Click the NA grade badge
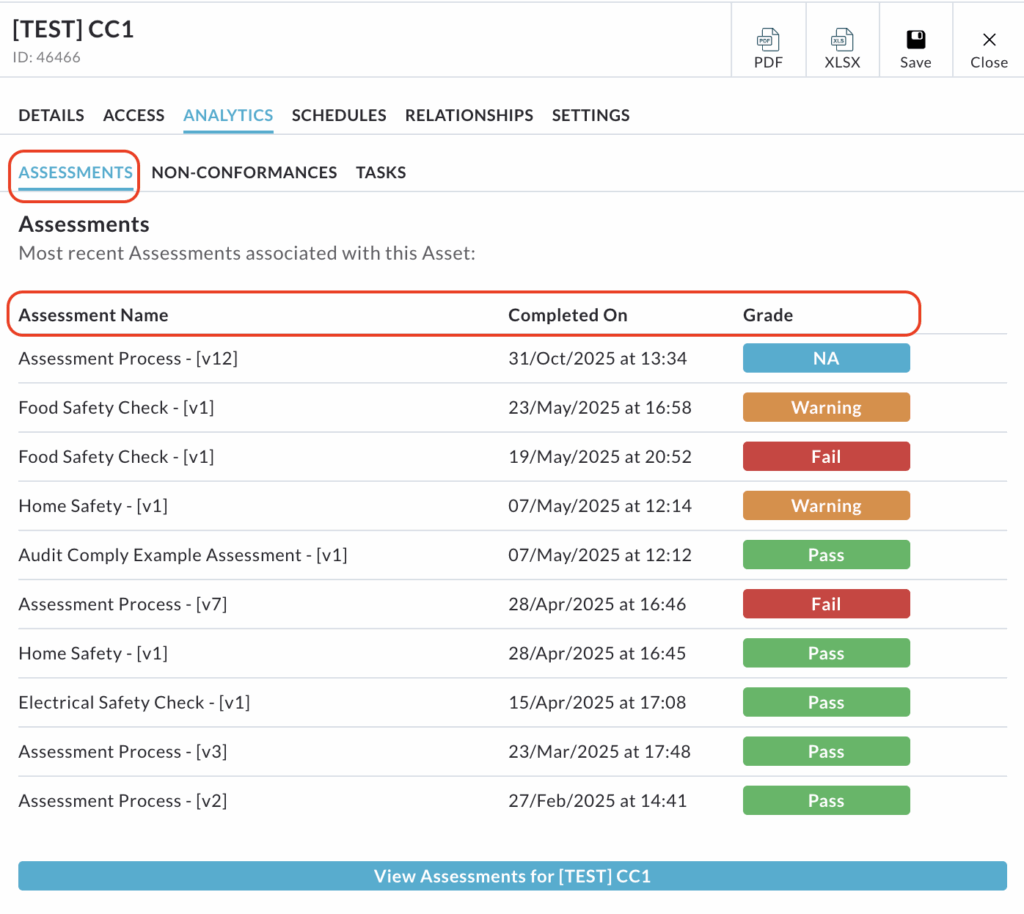Image resolution: width=1024 pixels, height=914 pixels. 826,358
